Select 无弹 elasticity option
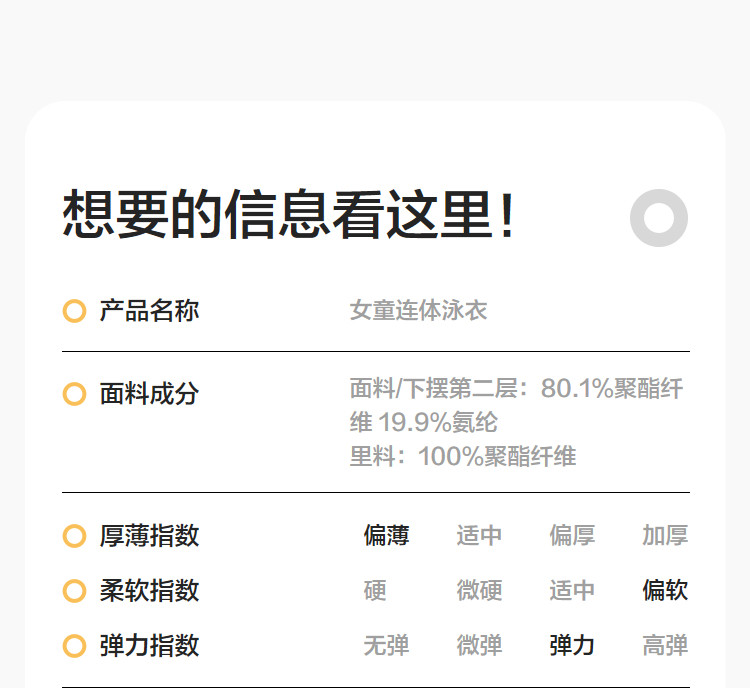Screen dimensions: 750x688 (386, 646)
